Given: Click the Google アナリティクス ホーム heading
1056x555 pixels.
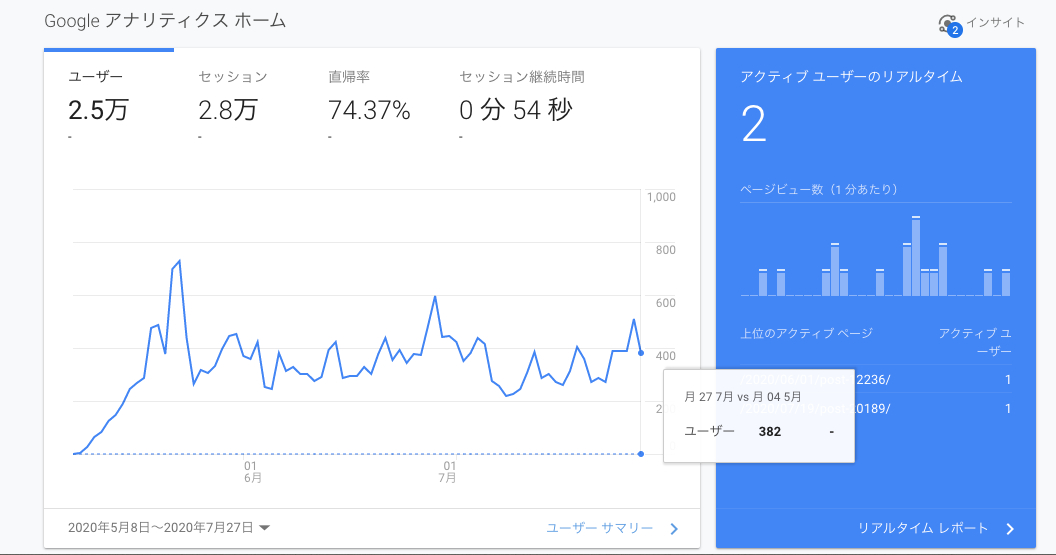Looking at the screenshot, I should [x=165, y=21].
